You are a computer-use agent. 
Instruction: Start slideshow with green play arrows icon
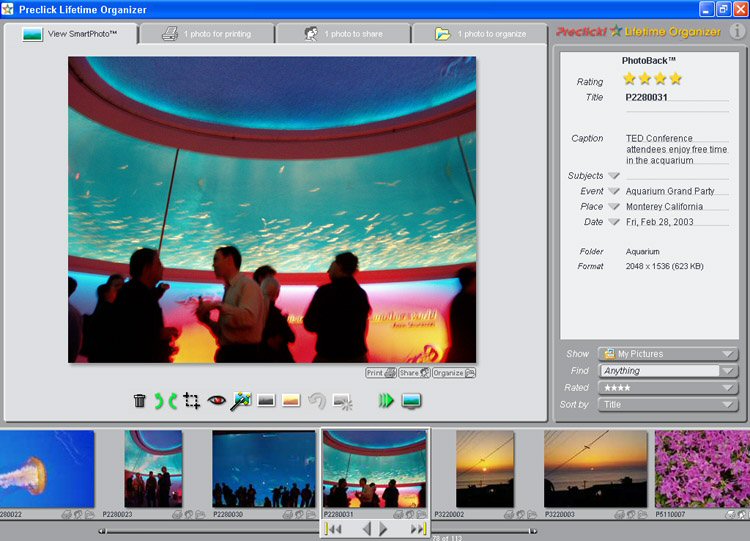[386, 401]
